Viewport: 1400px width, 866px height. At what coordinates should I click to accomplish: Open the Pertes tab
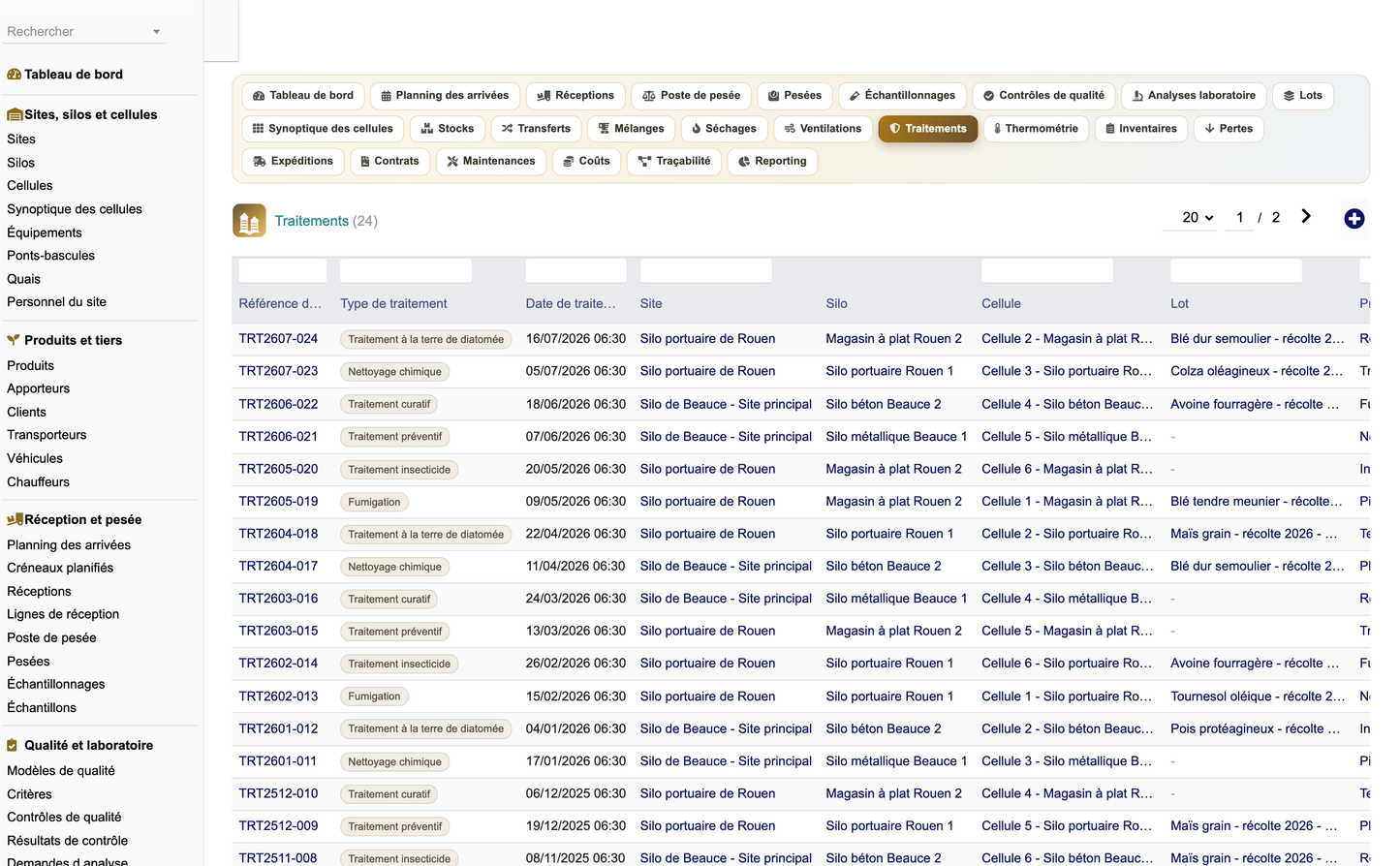pyautogui.click(x=1229, y=129)
